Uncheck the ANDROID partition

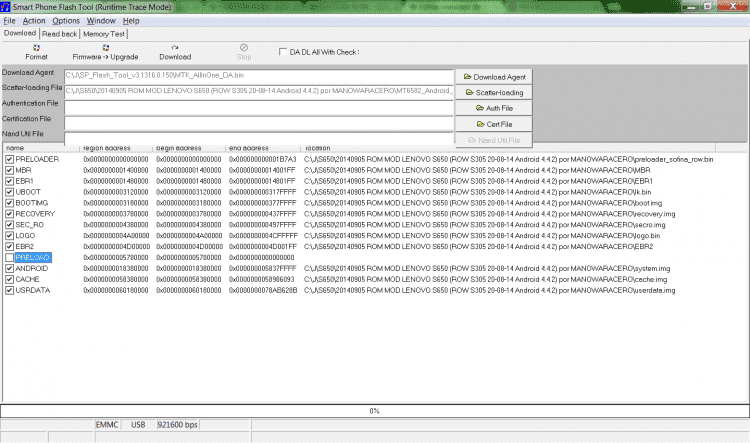click(x=10, y=268)
